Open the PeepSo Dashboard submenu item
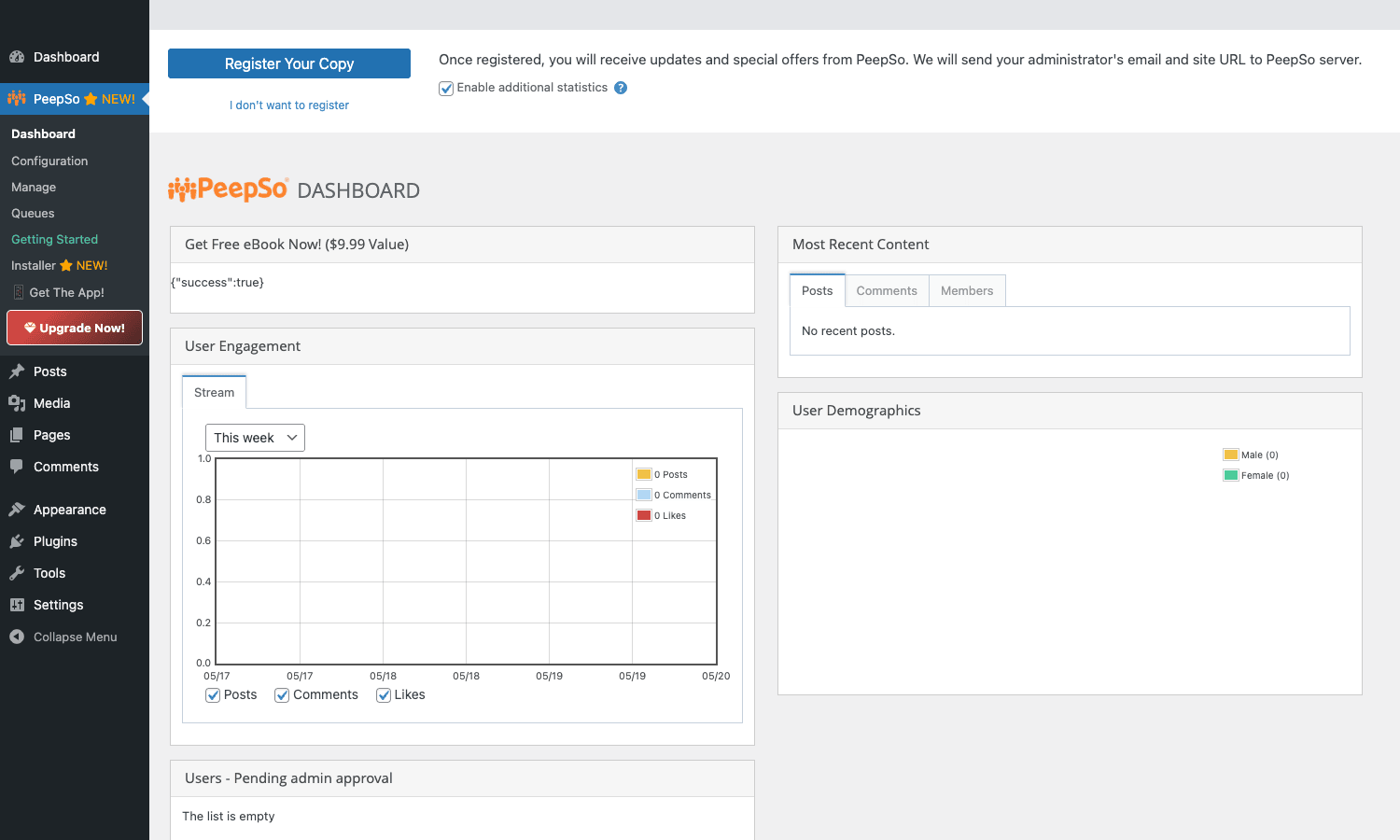Image resolution: width=1400 pixels, height=840 pixels. tap(43, 133)
